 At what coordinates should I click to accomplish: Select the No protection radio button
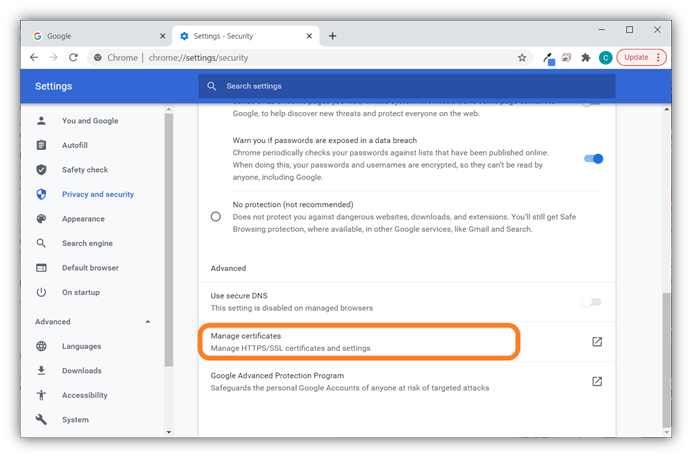(216, 217)
